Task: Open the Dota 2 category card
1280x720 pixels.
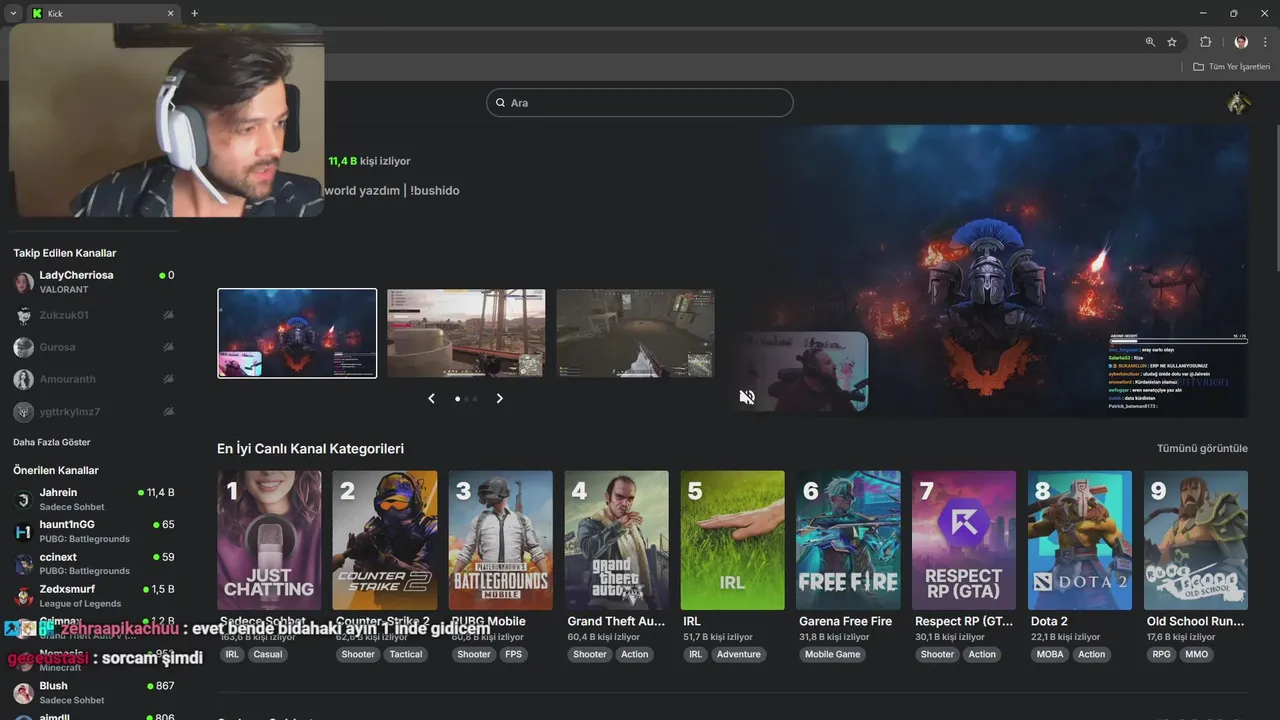Action: point(1080,540)
